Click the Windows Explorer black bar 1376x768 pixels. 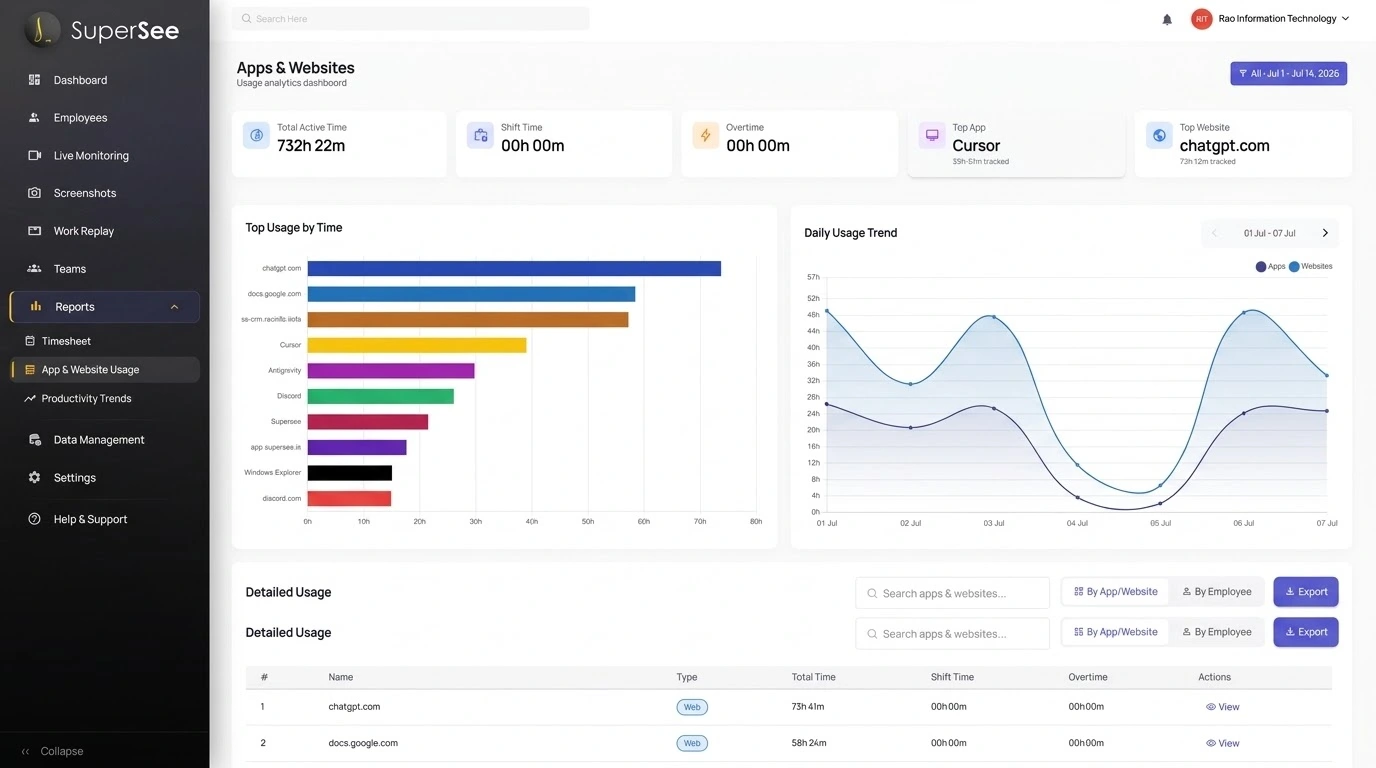tap(350, 473)
